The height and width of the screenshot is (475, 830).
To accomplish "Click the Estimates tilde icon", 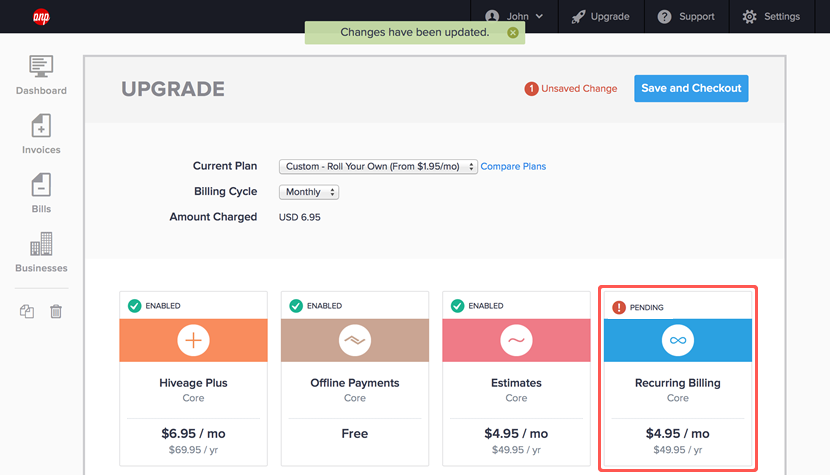I will click(x=516, y=340).
